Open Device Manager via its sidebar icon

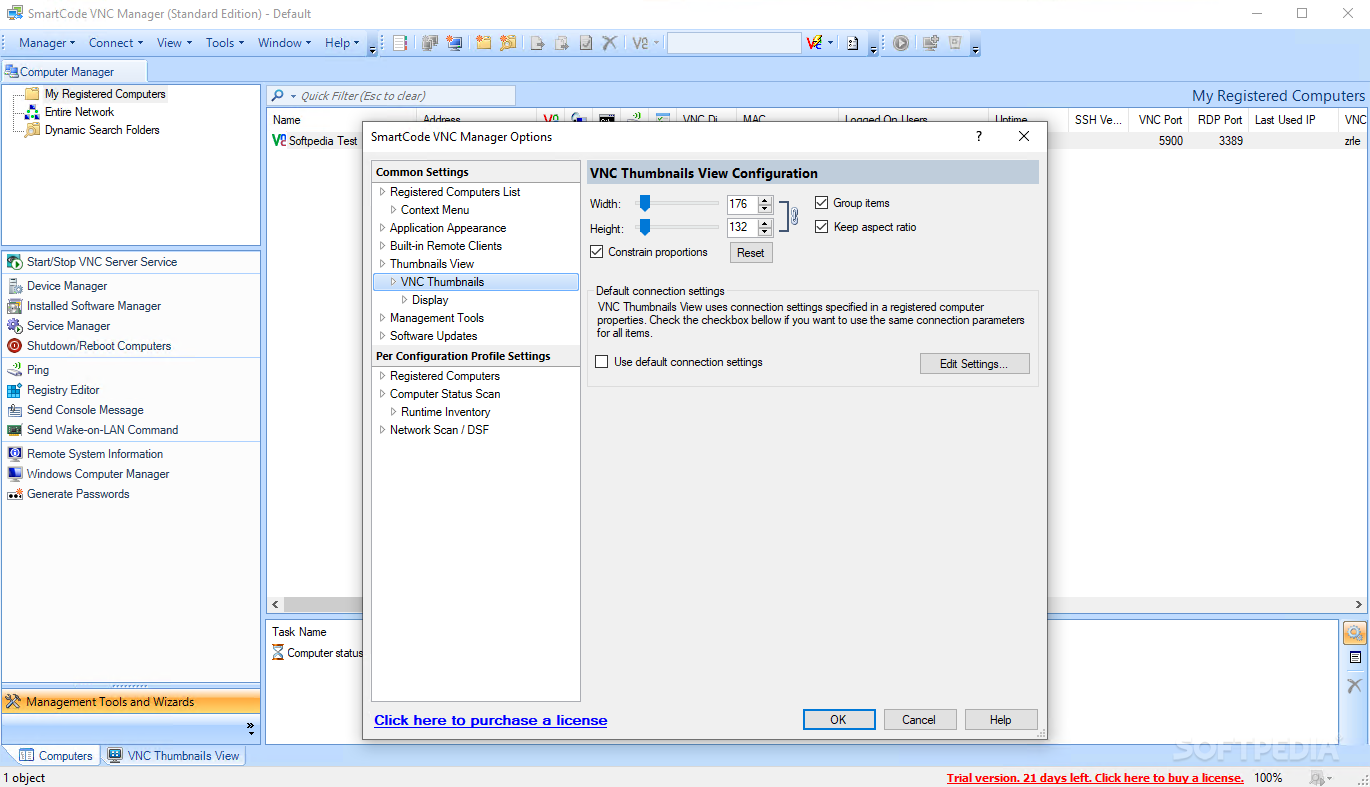pyautogui.click(x=15, y=286)
